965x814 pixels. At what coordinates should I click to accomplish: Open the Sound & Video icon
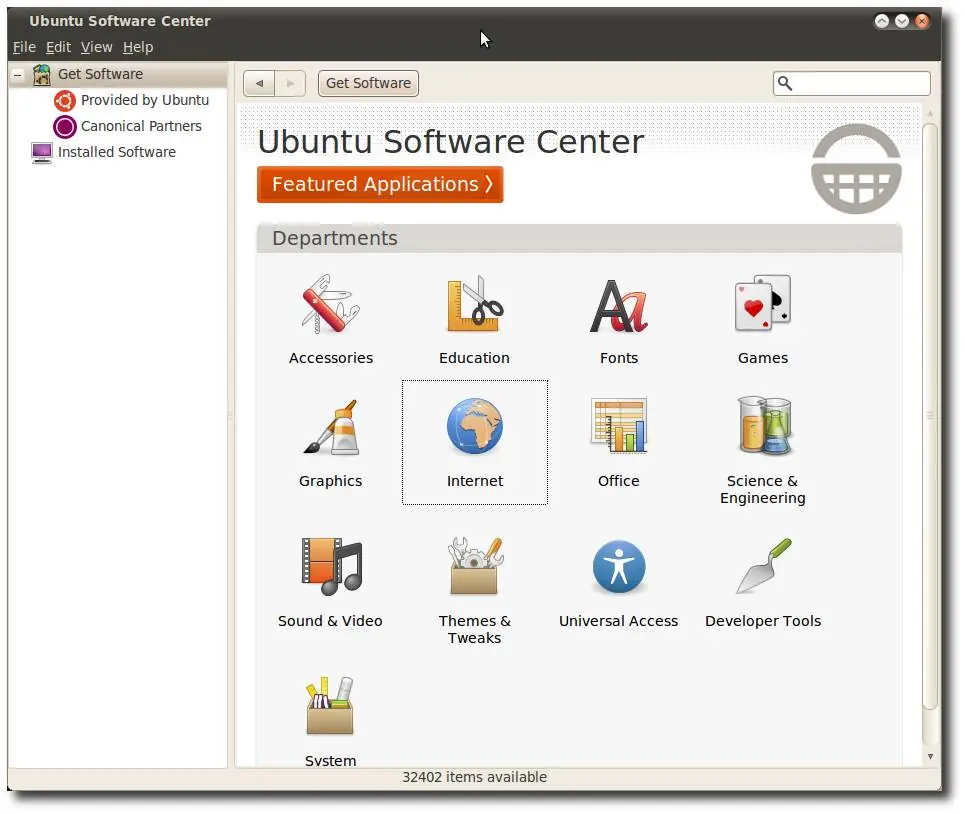331,567
